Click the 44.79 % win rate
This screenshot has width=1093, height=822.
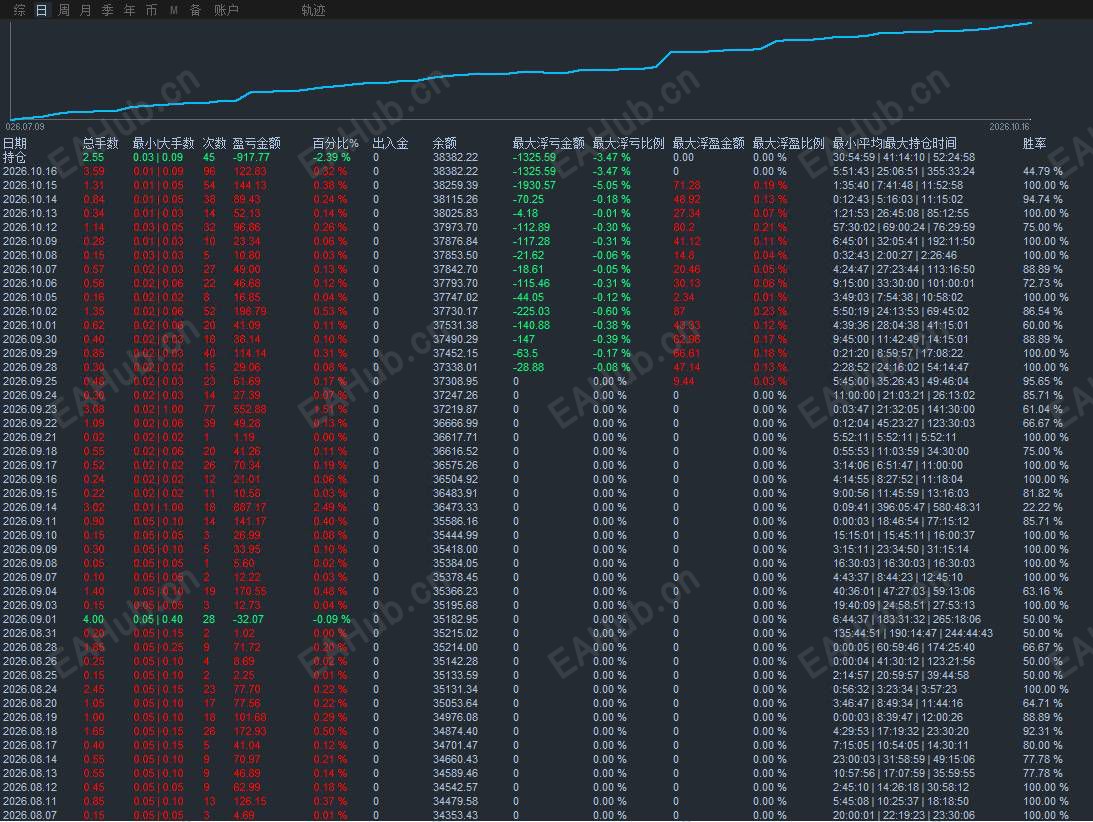1043,172
